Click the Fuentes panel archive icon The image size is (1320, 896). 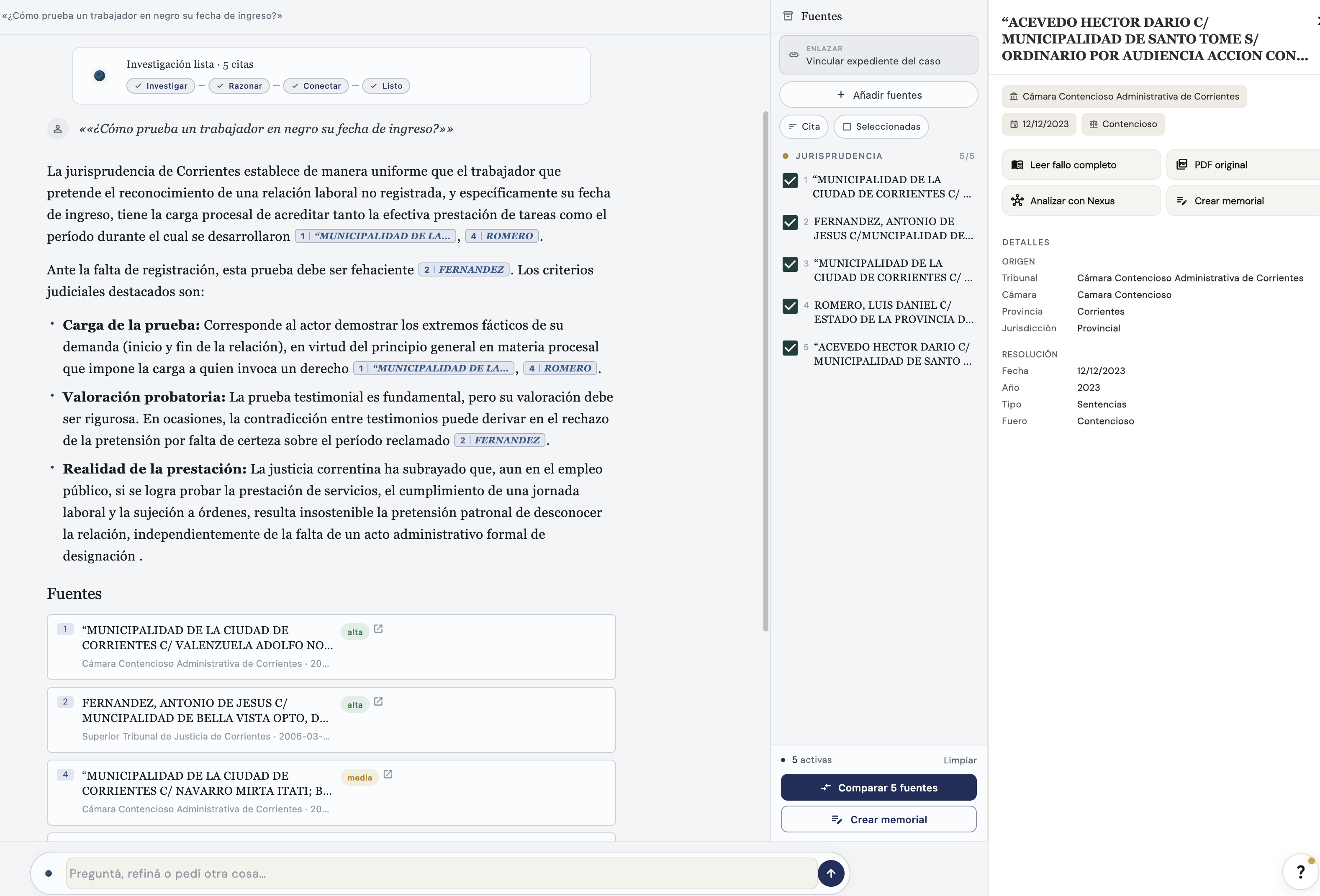coord(788,16)
